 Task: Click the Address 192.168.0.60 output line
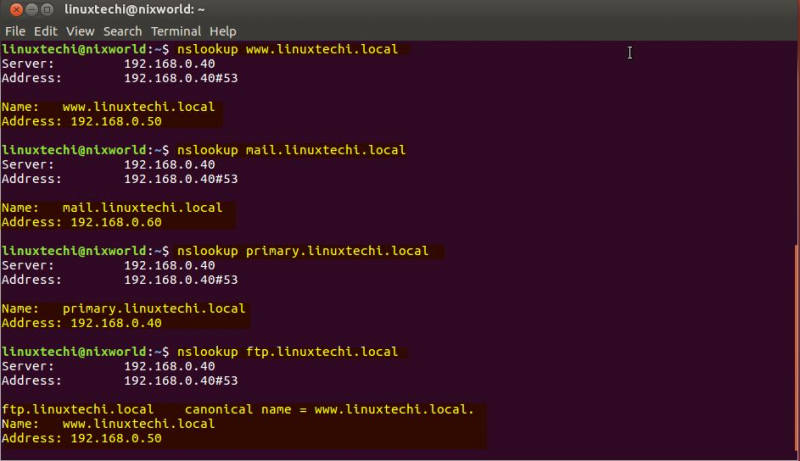click(x=82, y=222)
